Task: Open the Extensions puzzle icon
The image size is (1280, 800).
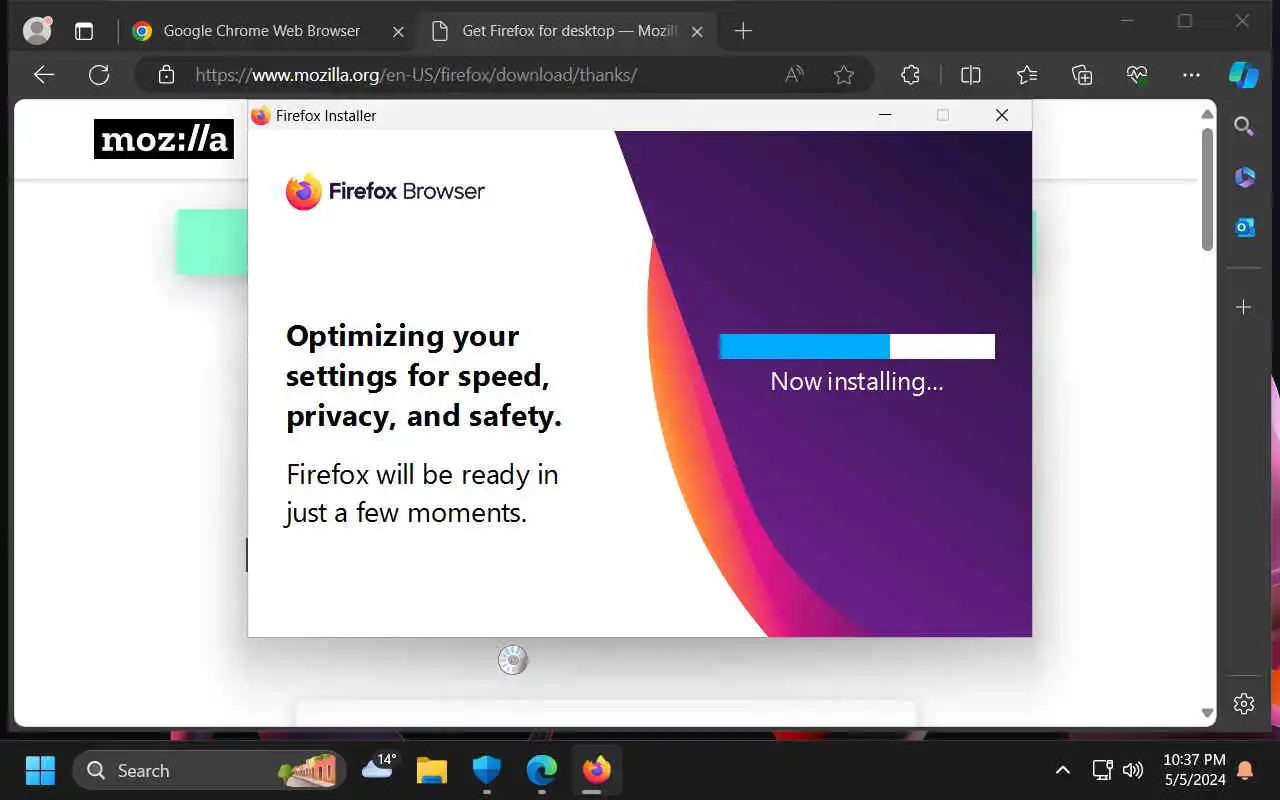Action: click(x=910, y=75)
